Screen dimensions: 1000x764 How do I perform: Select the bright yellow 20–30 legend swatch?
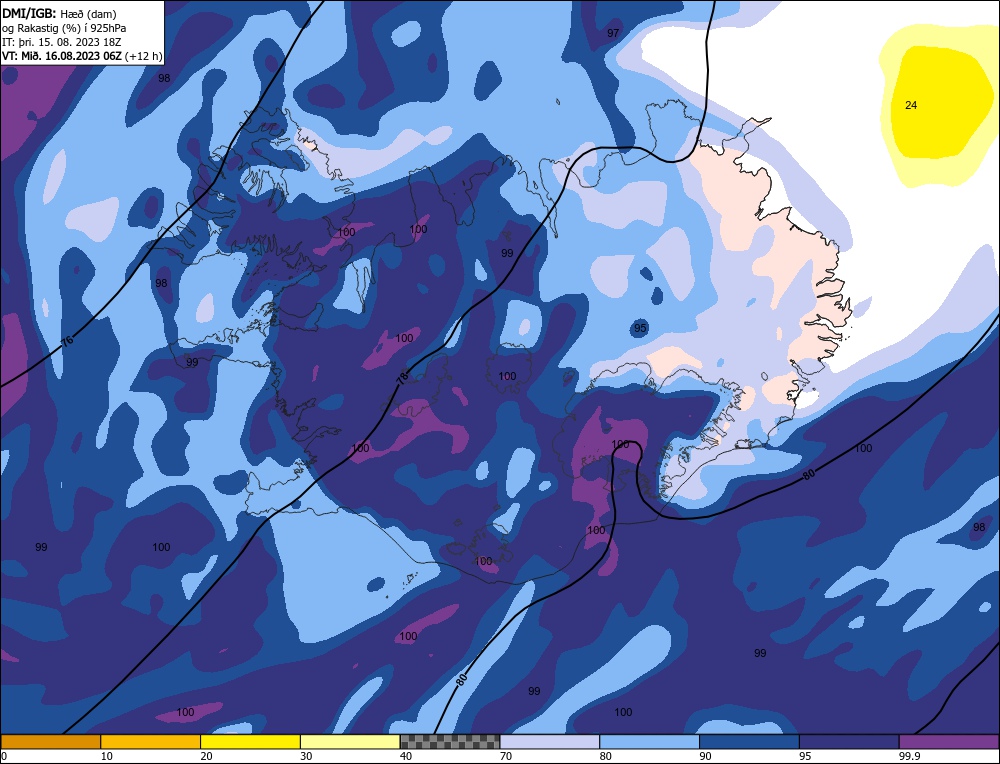pyautogui.click(x=250, y=741)
